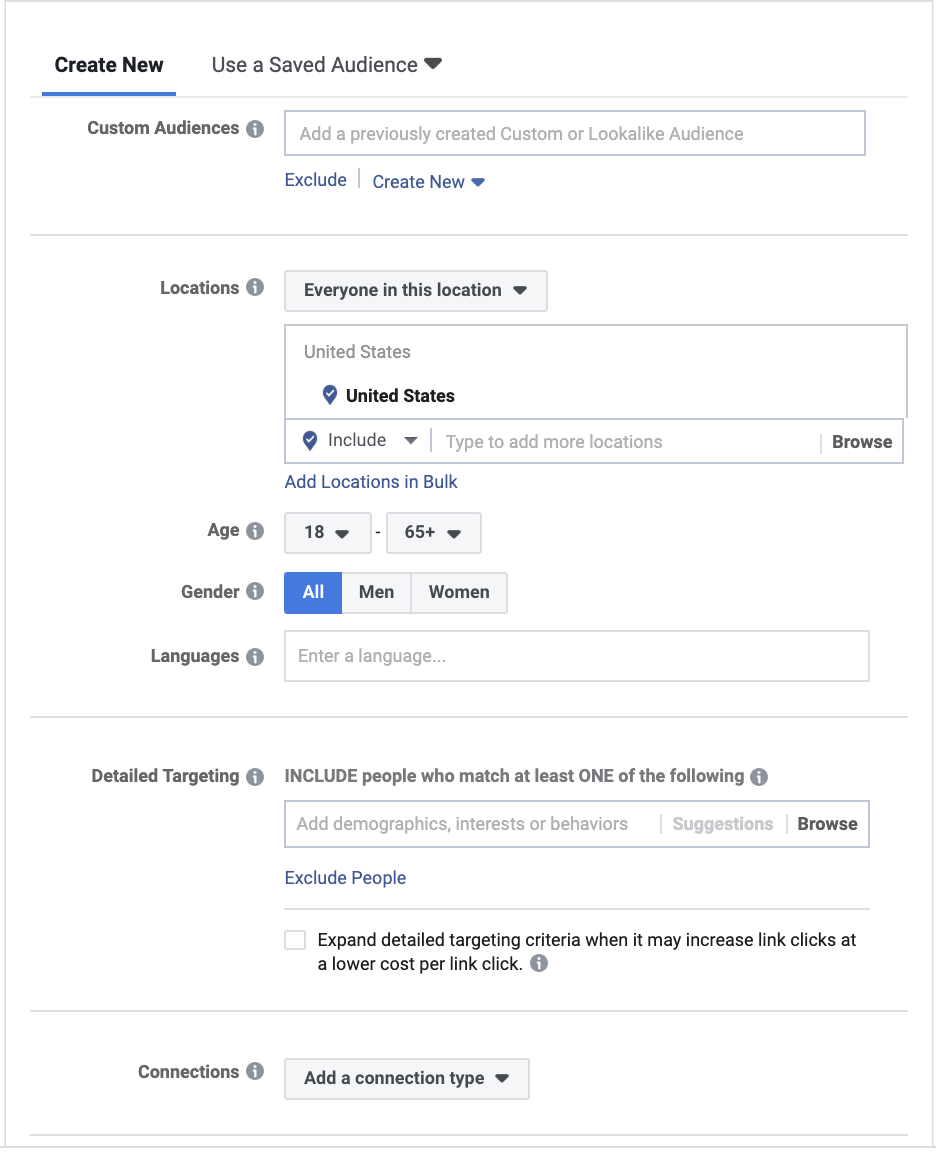
Task: Select Men gender option
Action: click(376, 592)
